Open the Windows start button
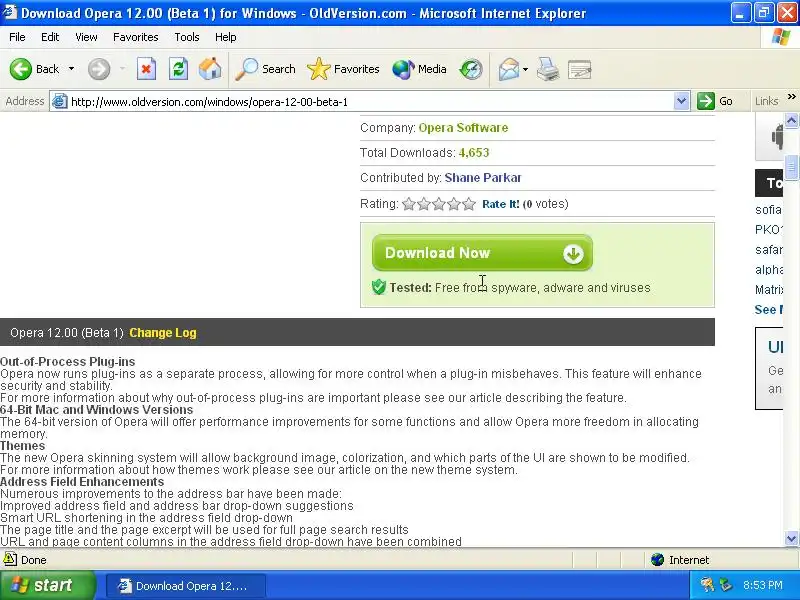The height and width of the screenshot is (600, 800). pos(48,585)
